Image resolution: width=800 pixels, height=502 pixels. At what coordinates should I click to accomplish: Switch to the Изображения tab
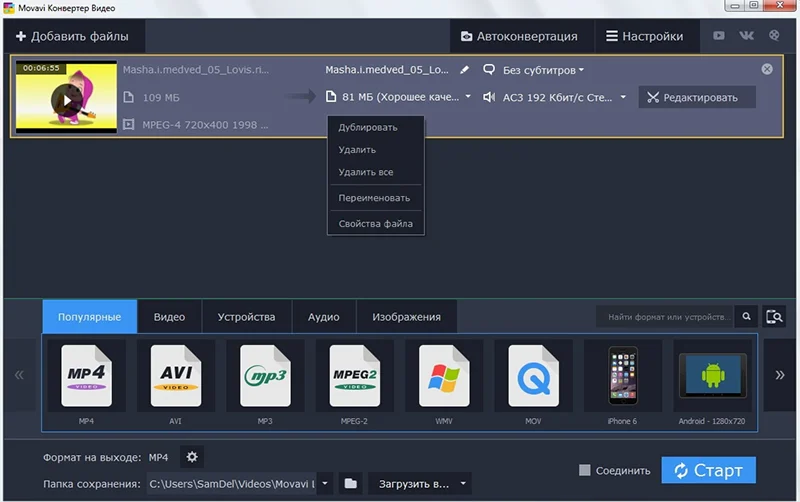406,317
